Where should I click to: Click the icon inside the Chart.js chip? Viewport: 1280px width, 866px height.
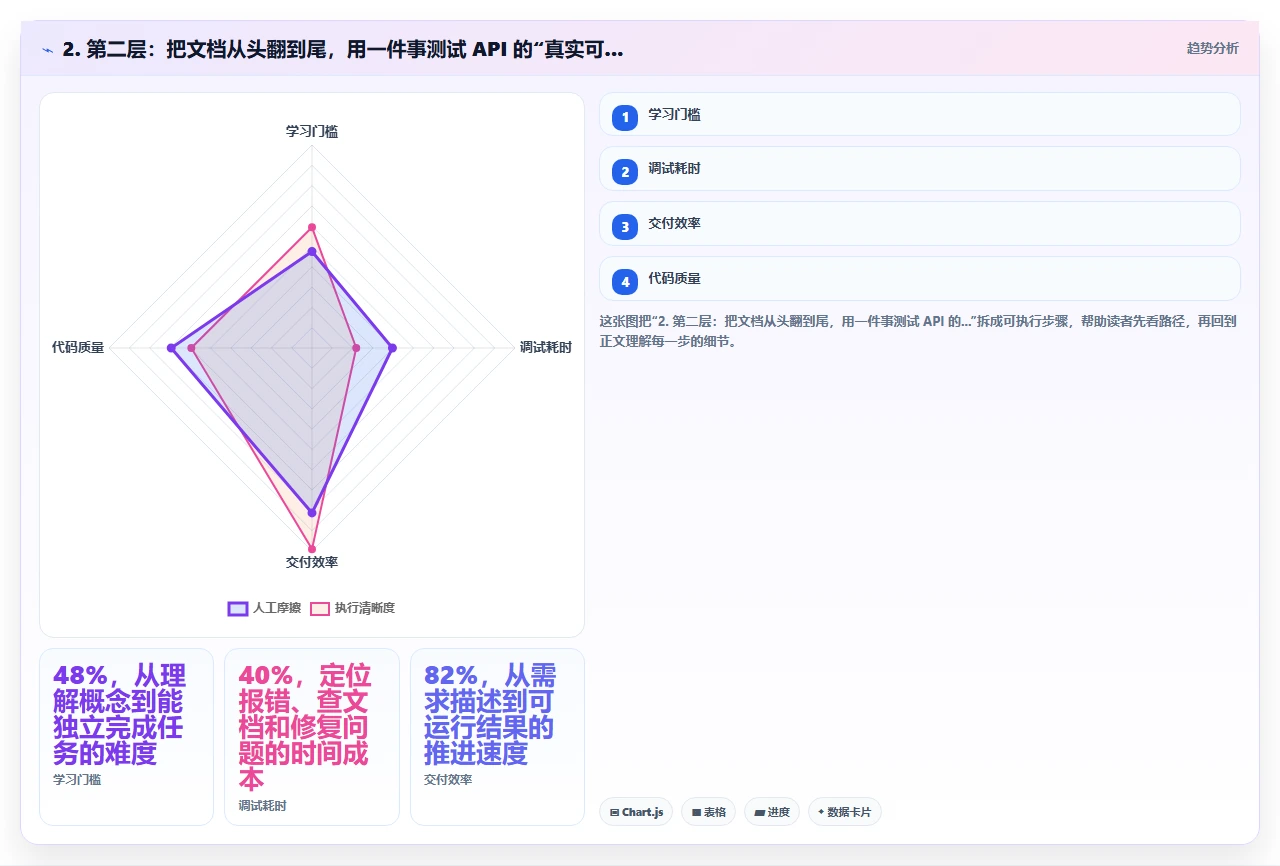614,812
